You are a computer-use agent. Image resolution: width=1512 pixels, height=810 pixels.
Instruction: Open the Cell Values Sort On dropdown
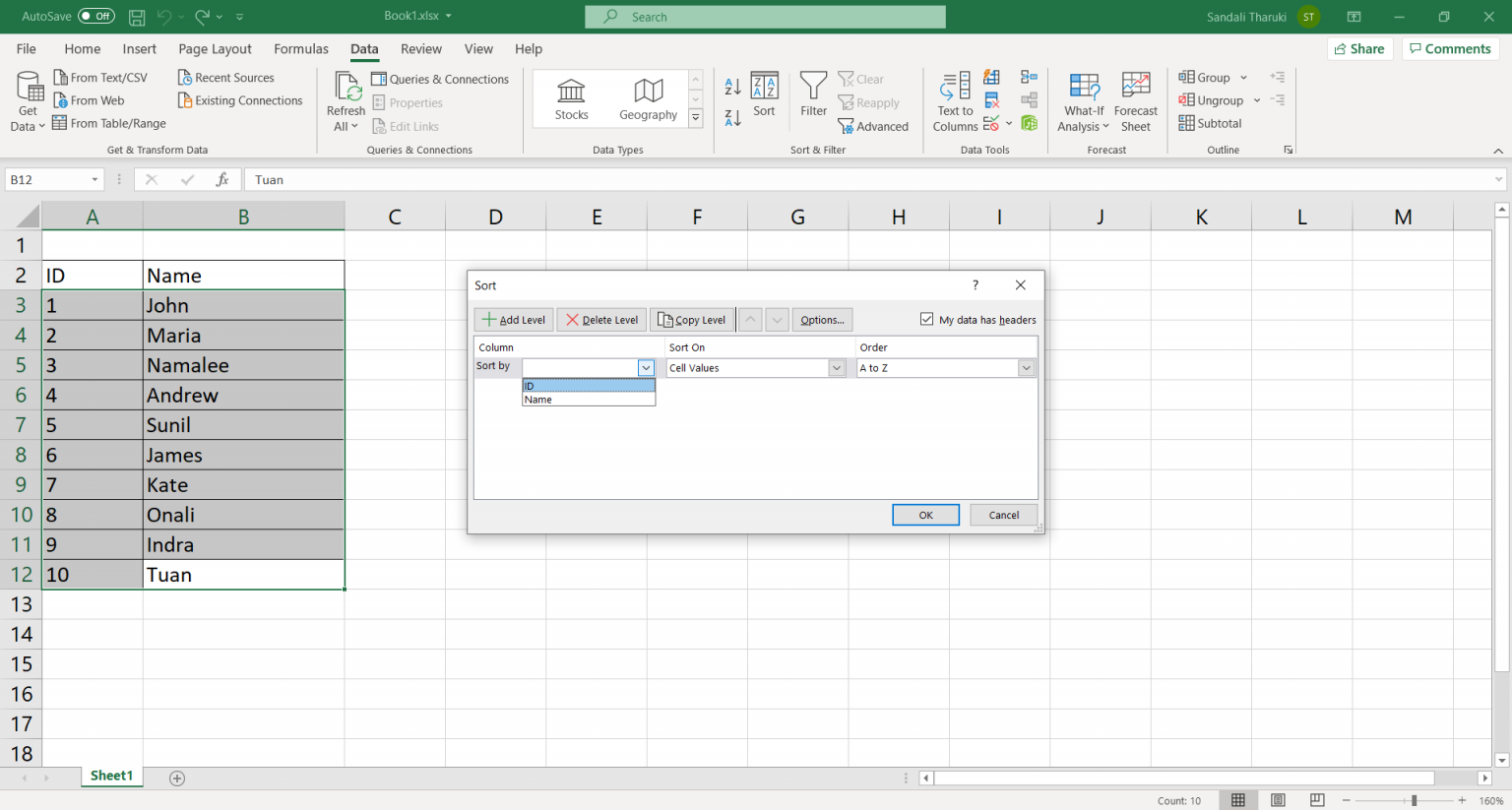[836, 367]
